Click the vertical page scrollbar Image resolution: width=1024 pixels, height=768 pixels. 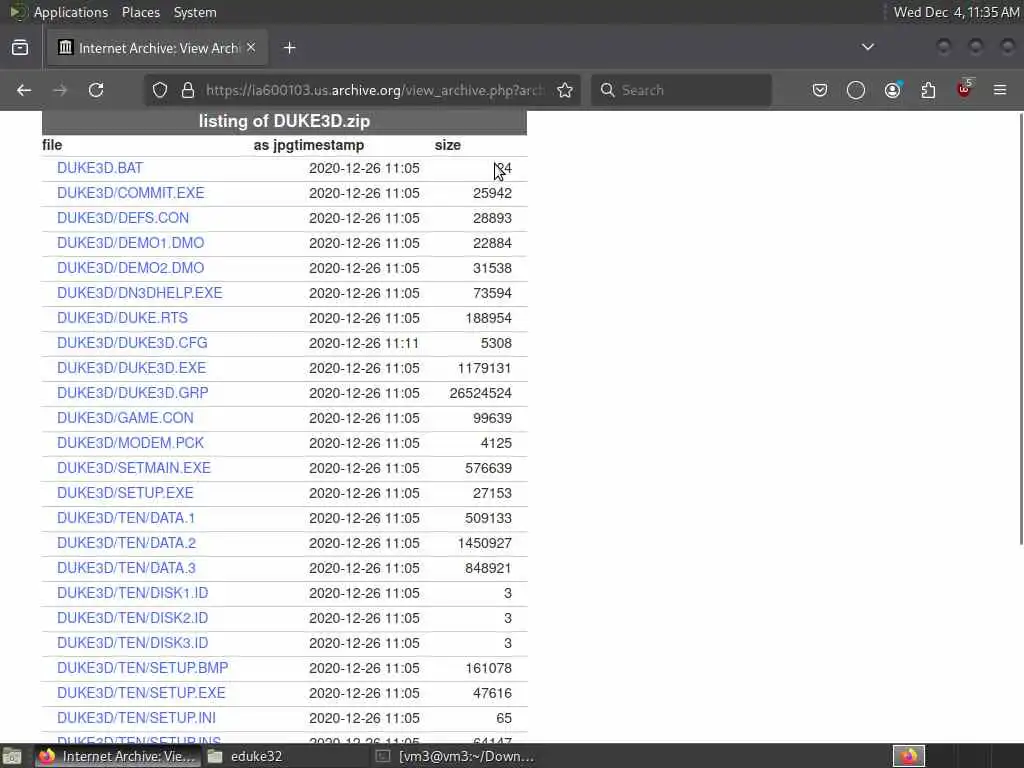point(1020,328)
